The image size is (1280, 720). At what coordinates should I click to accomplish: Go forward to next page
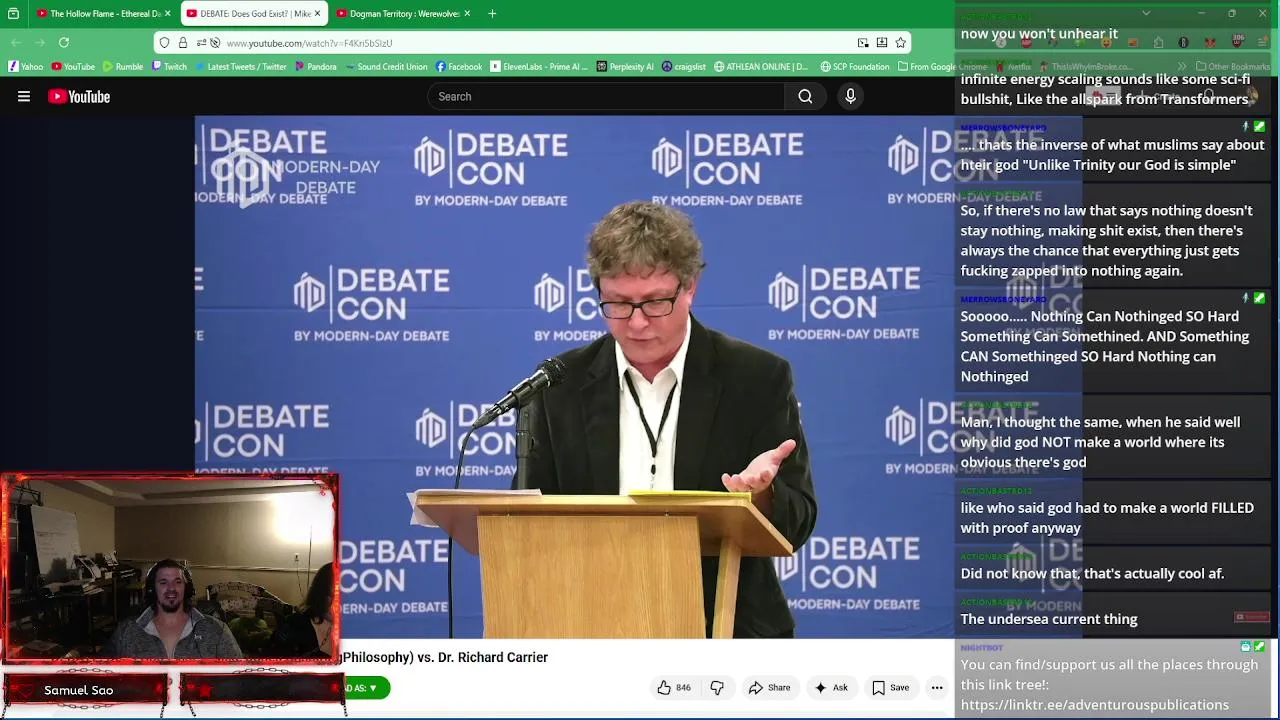[x=40, y=43]
